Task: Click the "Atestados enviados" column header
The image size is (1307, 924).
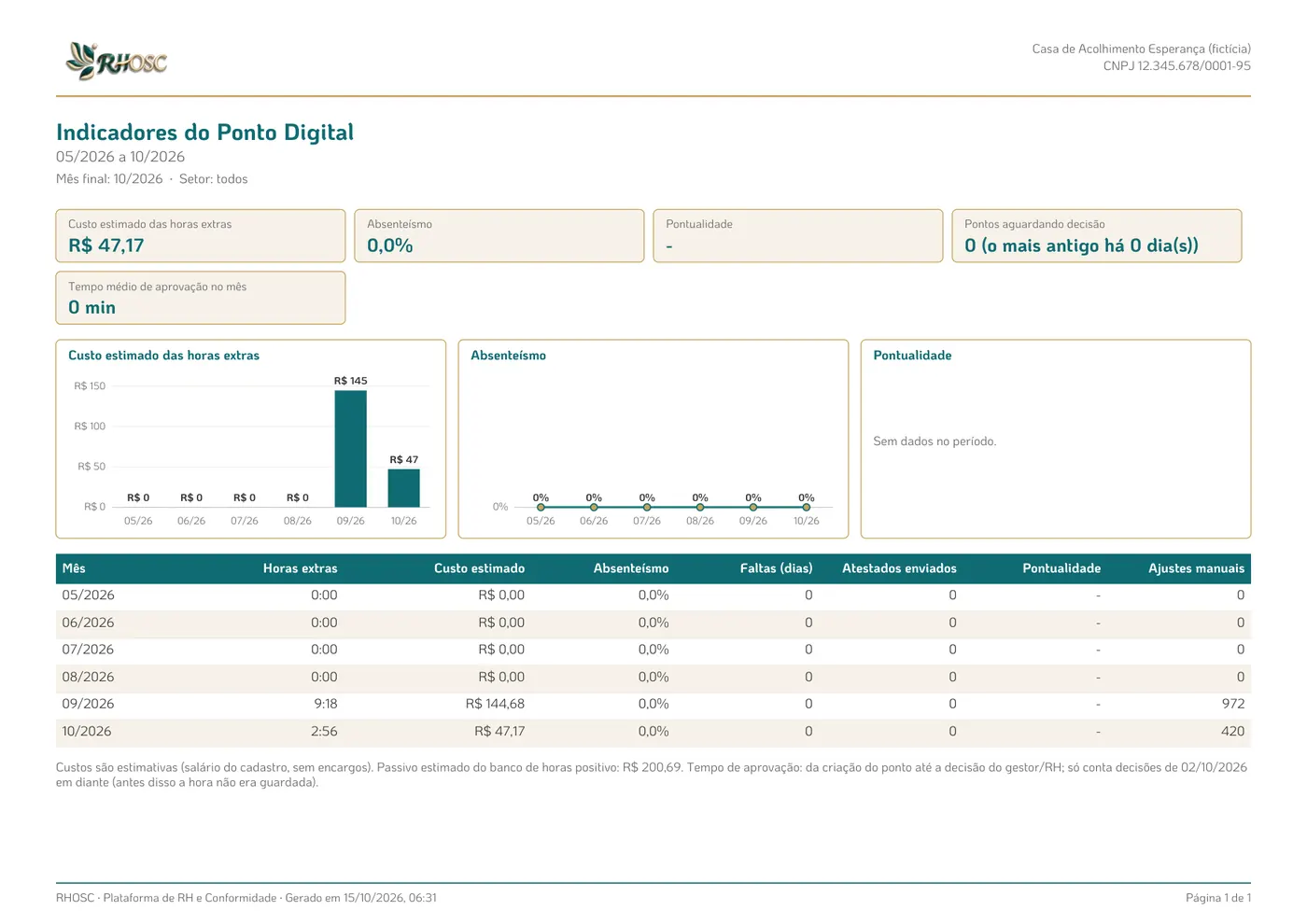Action: pyautogui.click(x=899, y=568)
